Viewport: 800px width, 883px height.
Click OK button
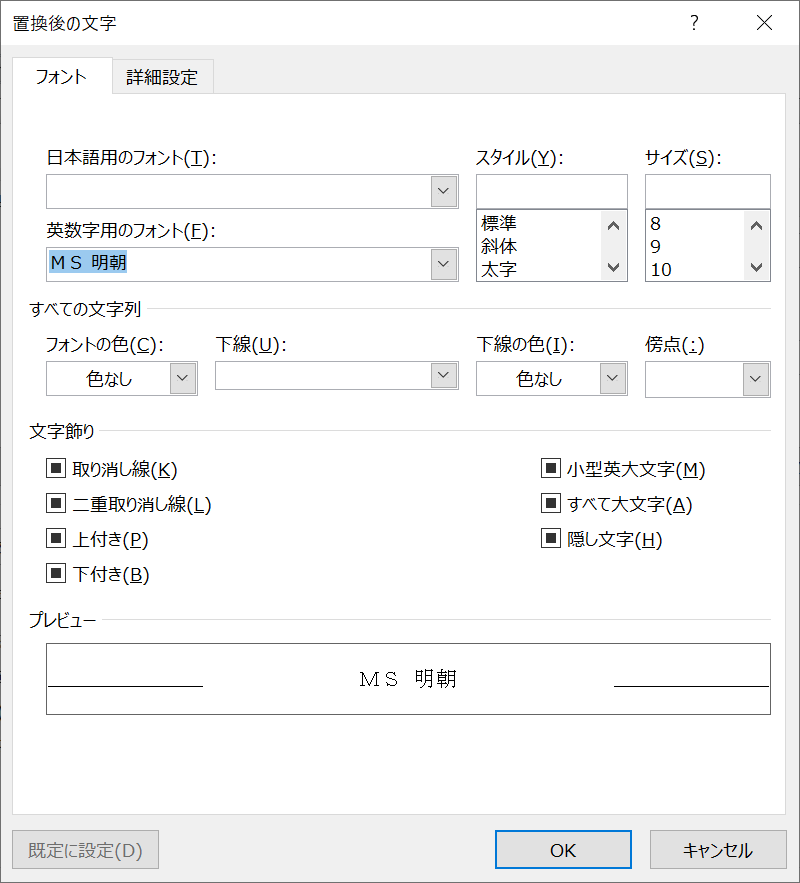point(563,850)
